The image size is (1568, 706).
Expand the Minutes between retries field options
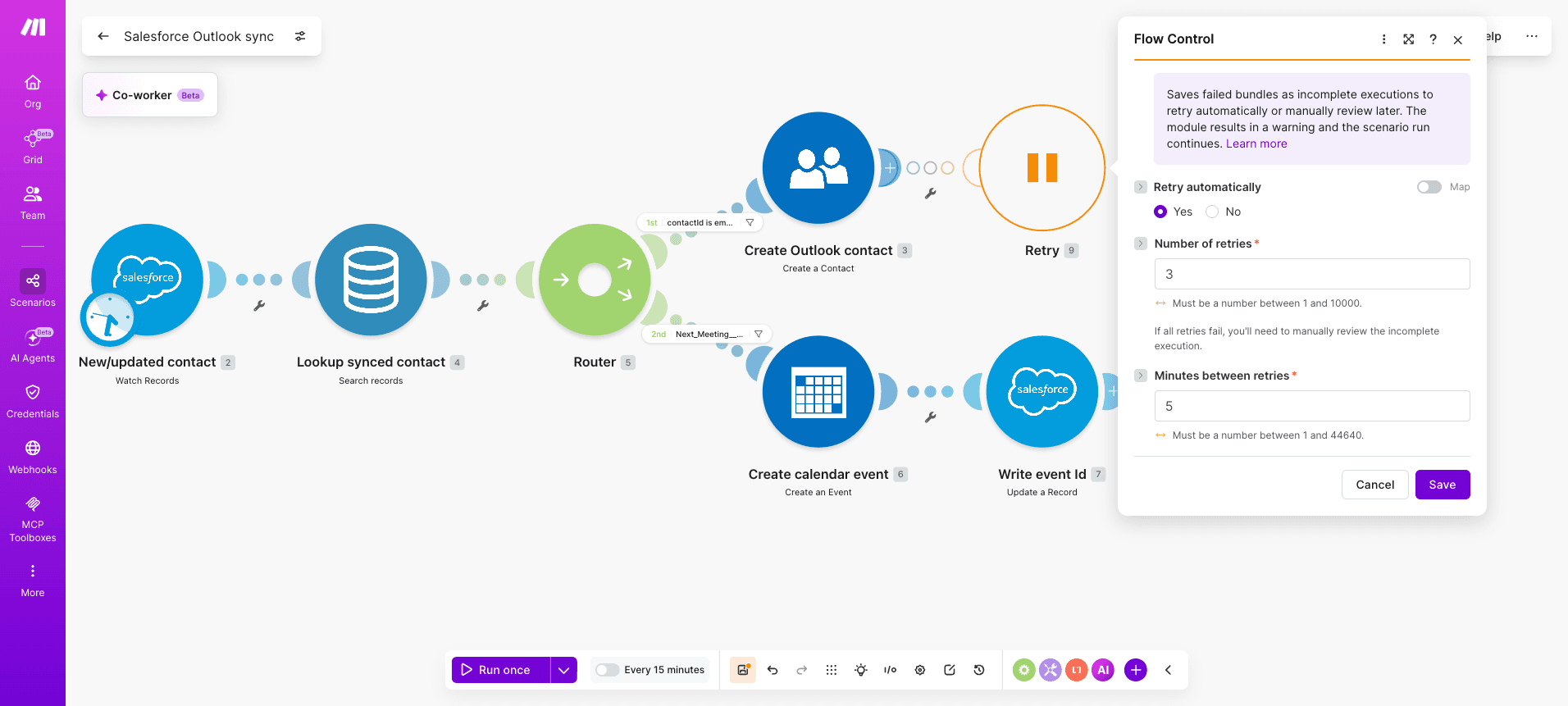click(1141, 376)
